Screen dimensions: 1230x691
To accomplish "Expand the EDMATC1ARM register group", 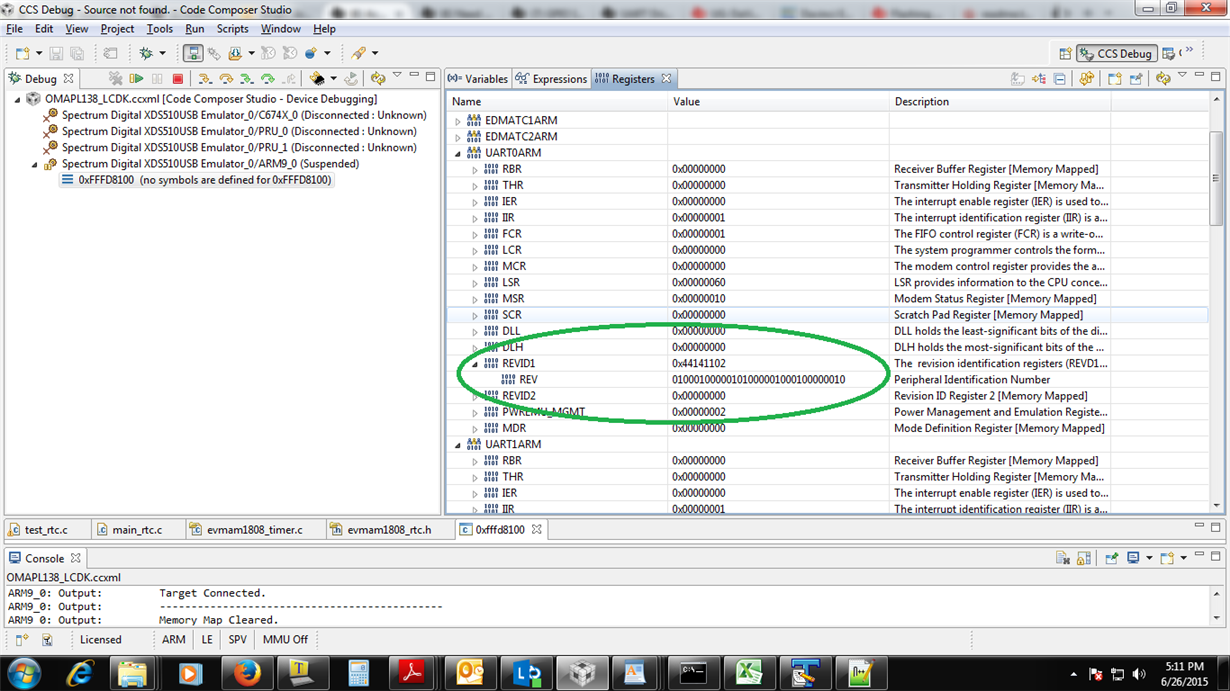I will point(458,121).
